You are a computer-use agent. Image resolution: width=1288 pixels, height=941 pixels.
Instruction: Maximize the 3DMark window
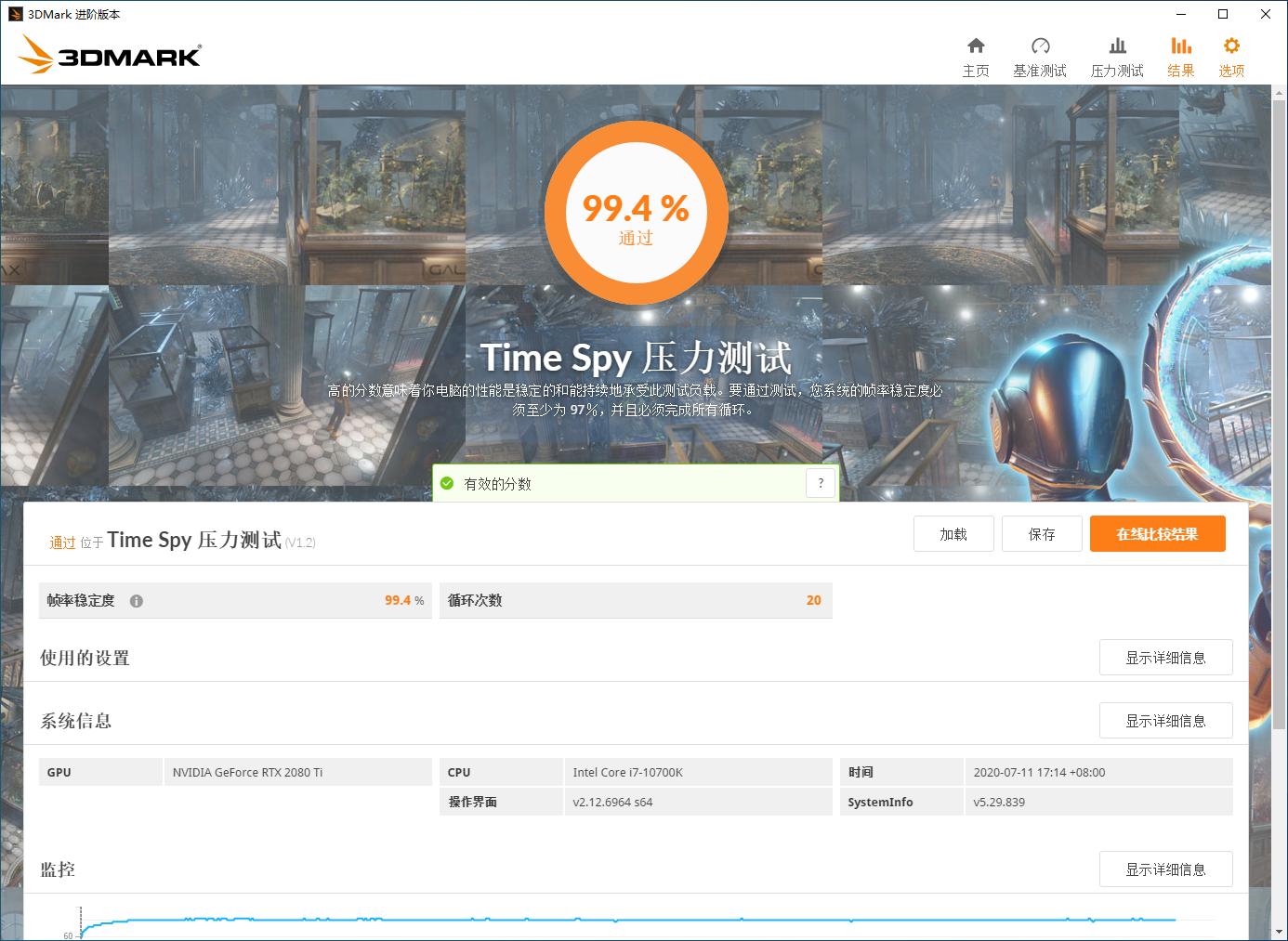(x=1223, y=14)
